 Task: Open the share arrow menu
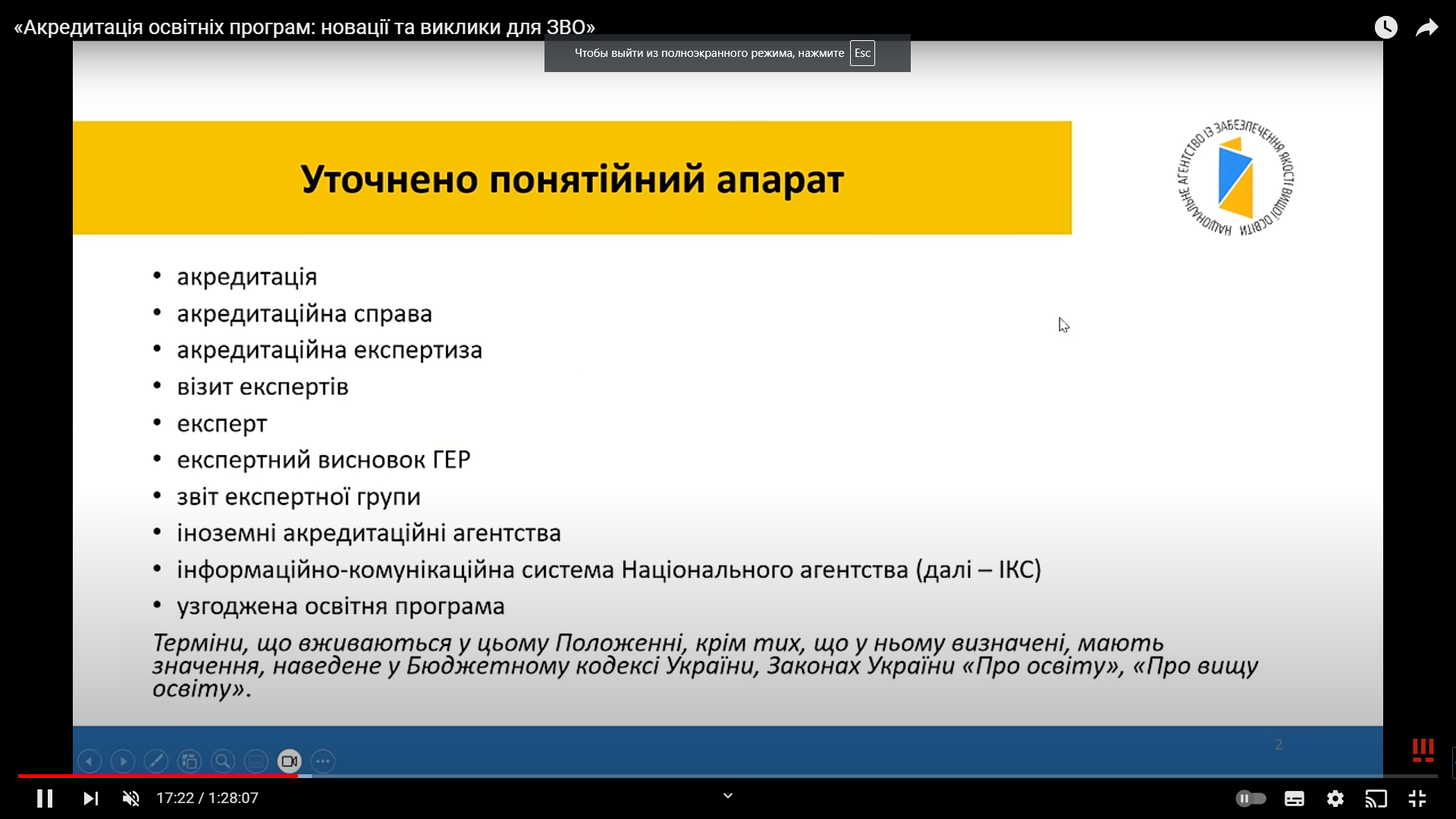1427,27
